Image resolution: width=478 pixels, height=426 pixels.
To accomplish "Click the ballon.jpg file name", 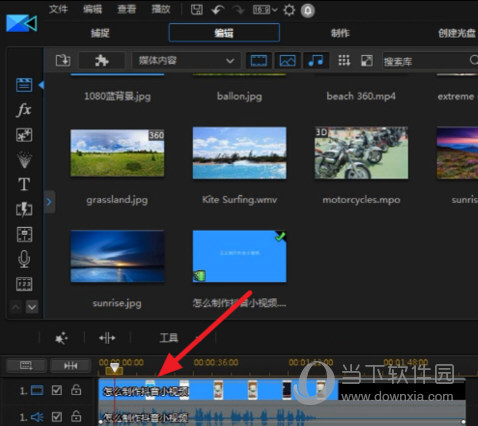I will [x=240, y=96].
